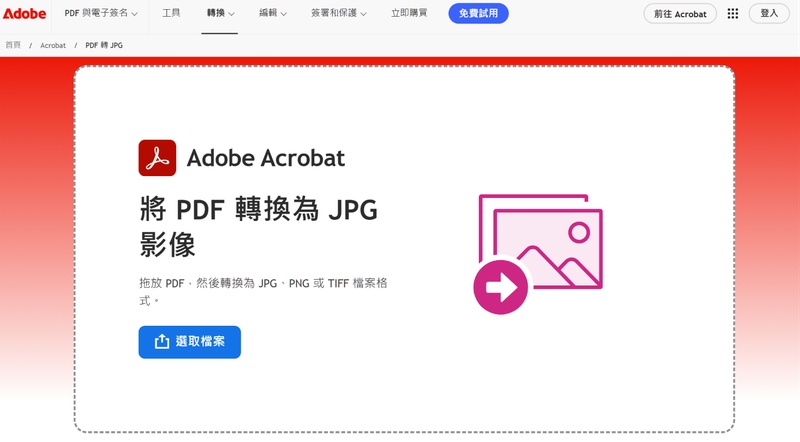Click the pink image conversion illustration

tap(538, 254)
